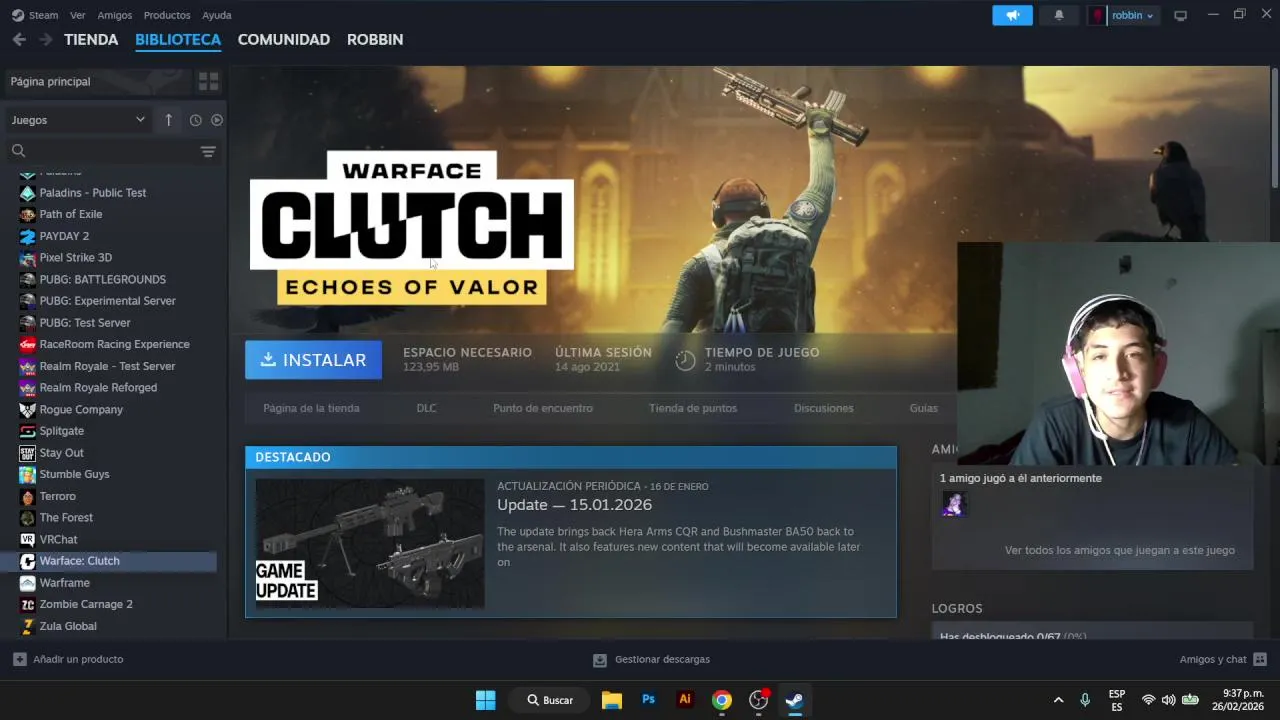The image size is (1280, 720).
Task: Click the recent activity clock icon
Action: click(195, 120)
